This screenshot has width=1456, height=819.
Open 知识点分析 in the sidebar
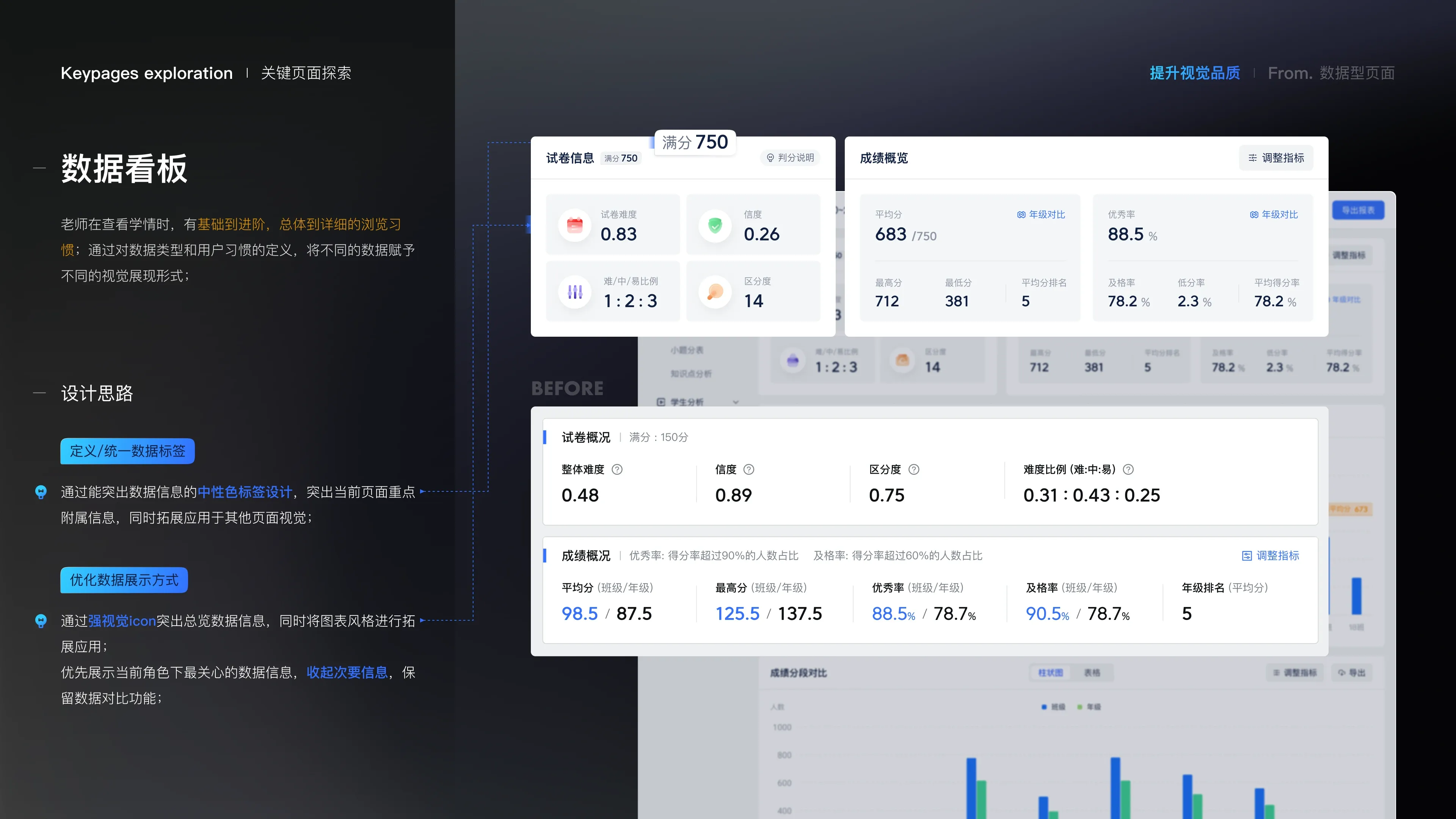pyautogui.click(x=691, y=373)
